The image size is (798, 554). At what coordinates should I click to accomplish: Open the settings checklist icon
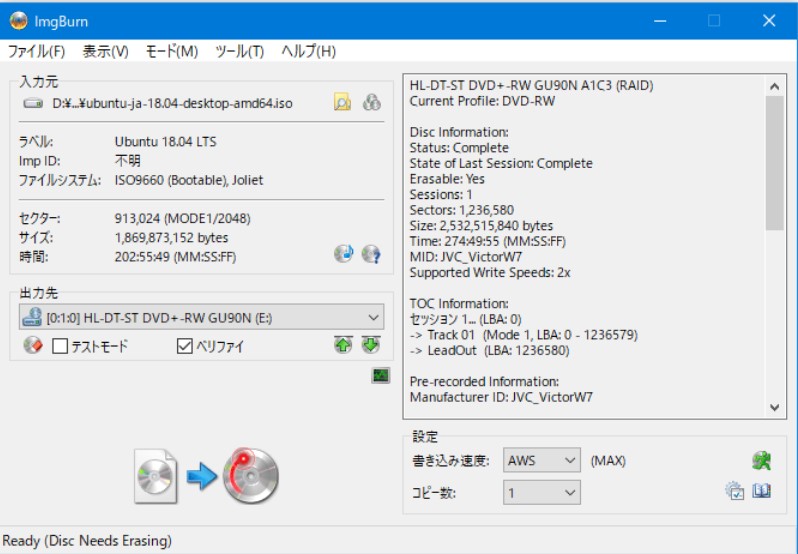(734, 490)
